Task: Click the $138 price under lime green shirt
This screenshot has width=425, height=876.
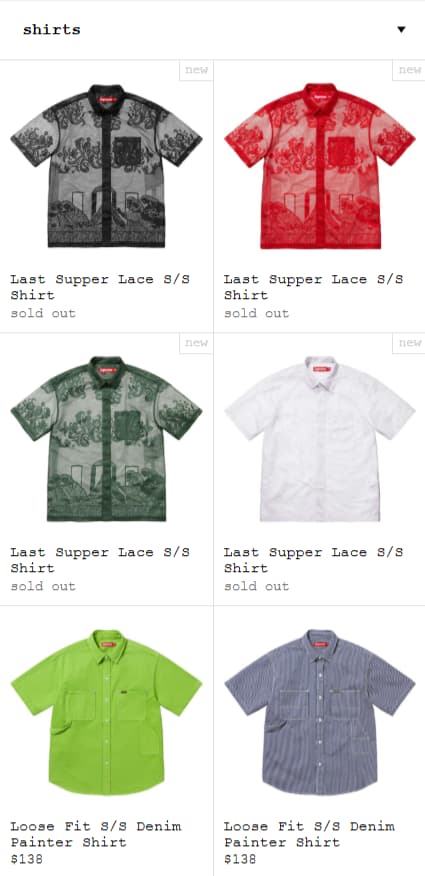Action: click(26, 859)
